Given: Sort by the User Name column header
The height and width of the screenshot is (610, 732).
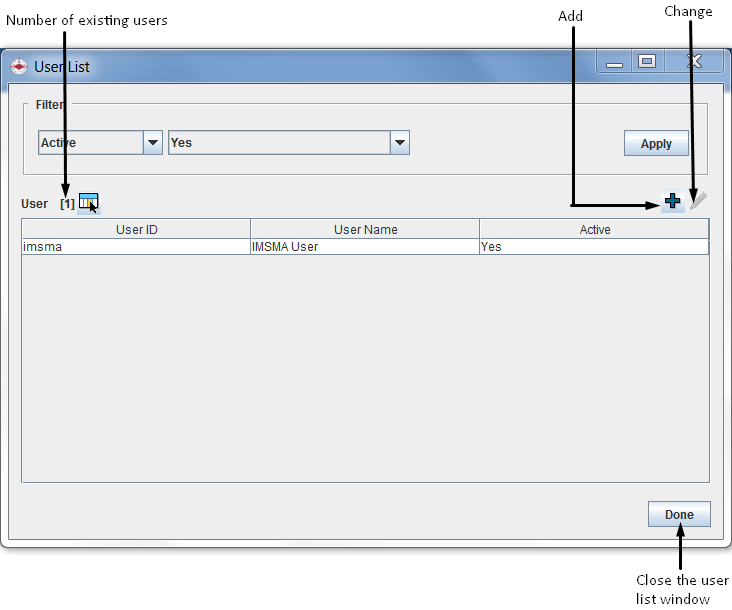Looking at the screenshot, I should 365,229.
